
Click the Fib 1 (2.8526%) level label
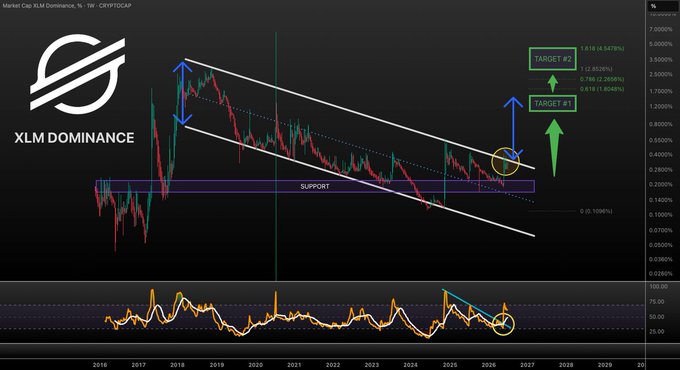click(x=596, y=69)
